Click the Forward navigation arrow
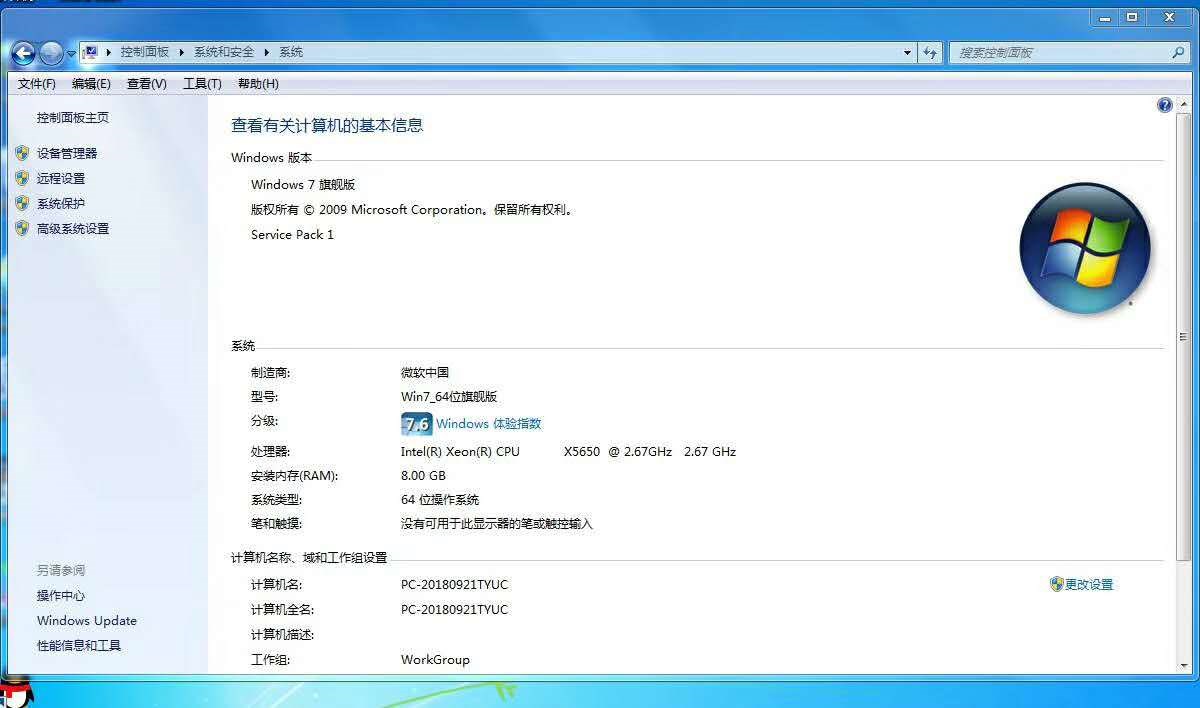 click(52, 53)
